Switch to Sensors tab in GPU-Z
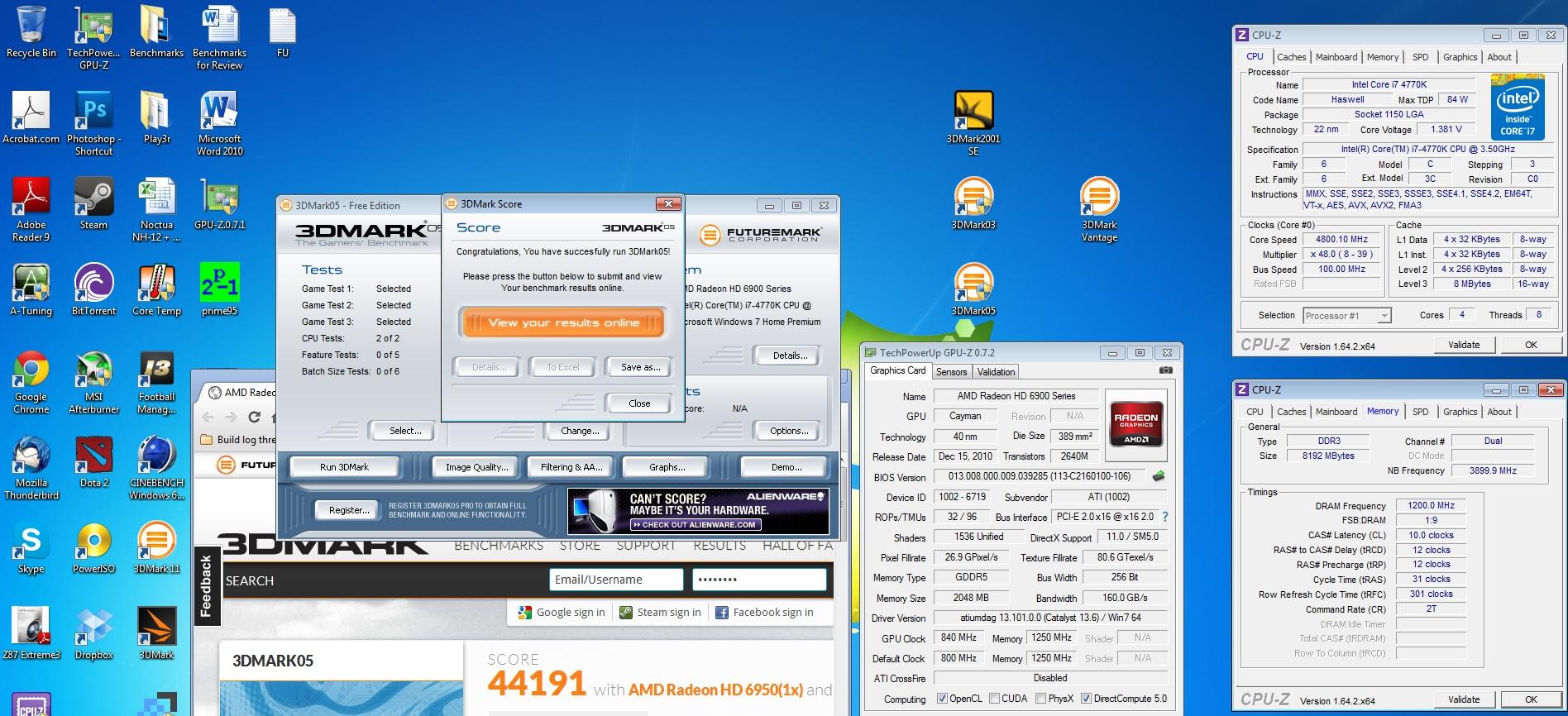 click(951, 372)
